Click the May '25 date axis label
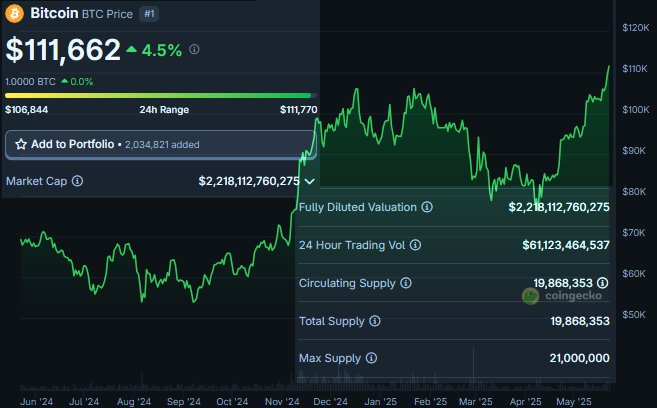Image resolution: width=657 pixels, height=408 pixels. pos(574,402)
